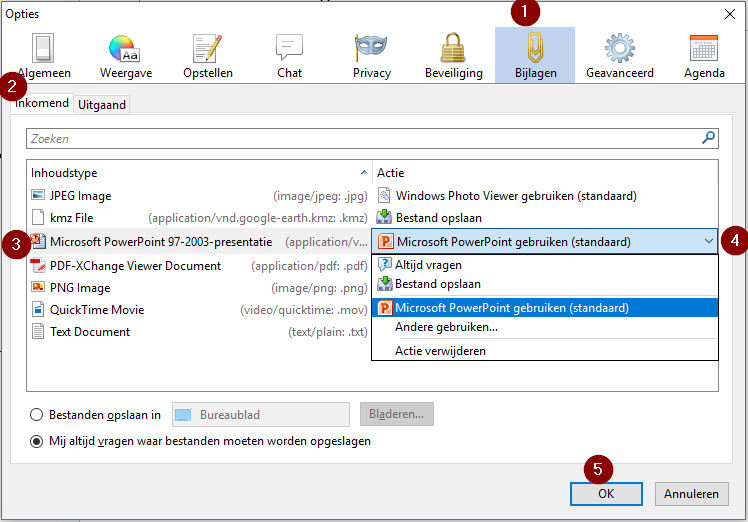The height and width of the screenshot is (522, 748).
Task: Click the Bladeren... button
Action: point(396,414)
